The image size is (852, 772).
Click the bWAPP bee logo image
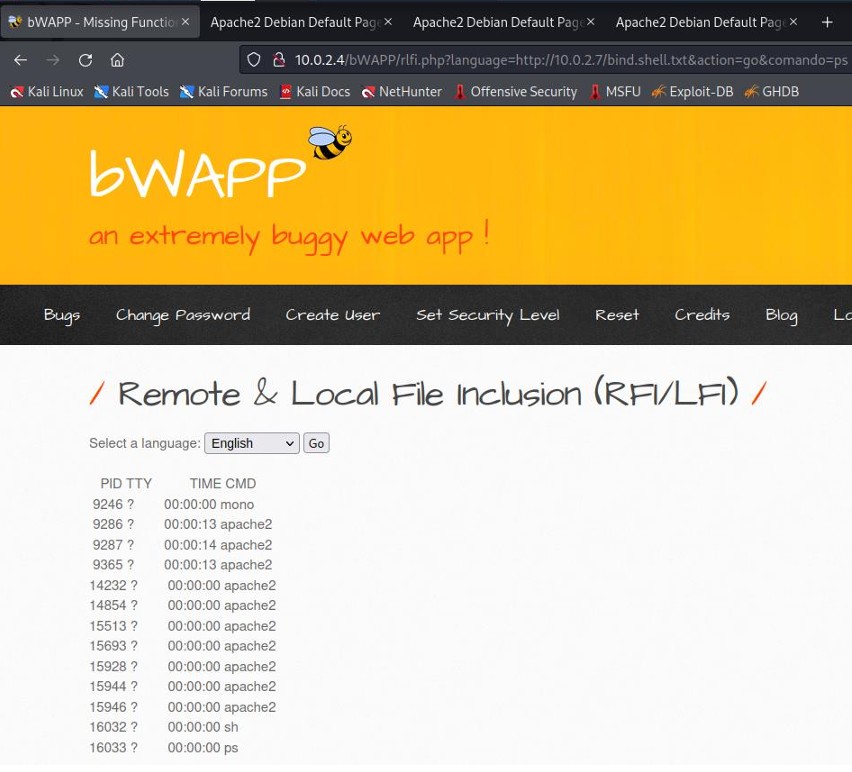coord(330,142)
